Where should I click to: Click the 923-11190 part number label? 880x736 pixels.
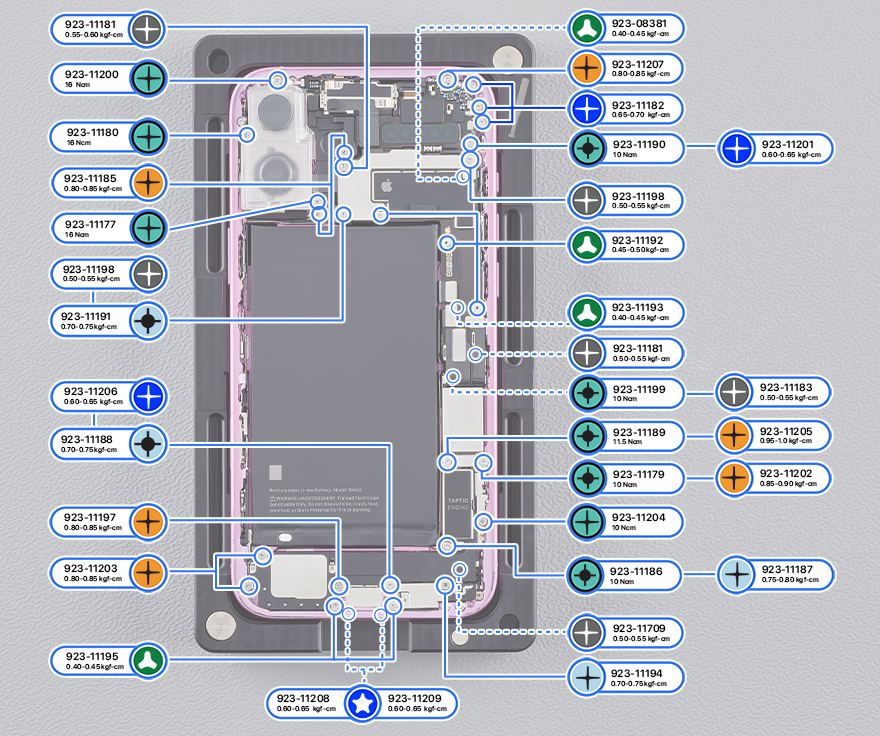pos(637,145)
